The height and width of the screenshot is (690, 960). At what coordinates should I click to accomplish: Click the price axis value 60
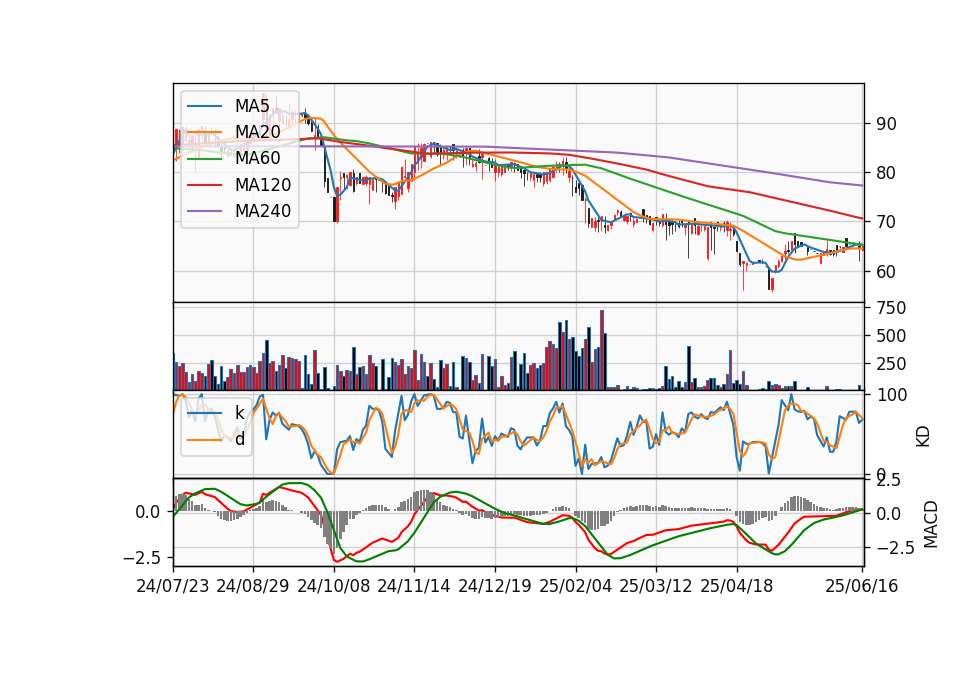tap(886, 271)
